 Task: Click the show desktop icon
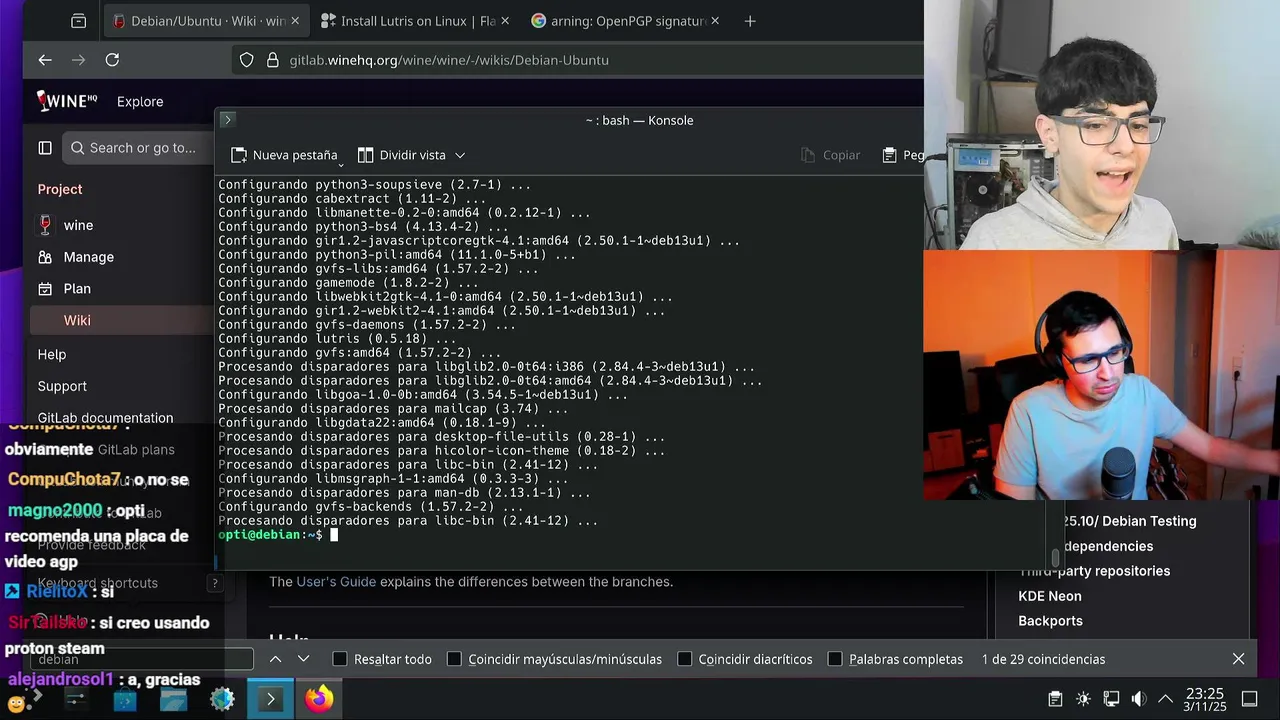[1249, 699]
